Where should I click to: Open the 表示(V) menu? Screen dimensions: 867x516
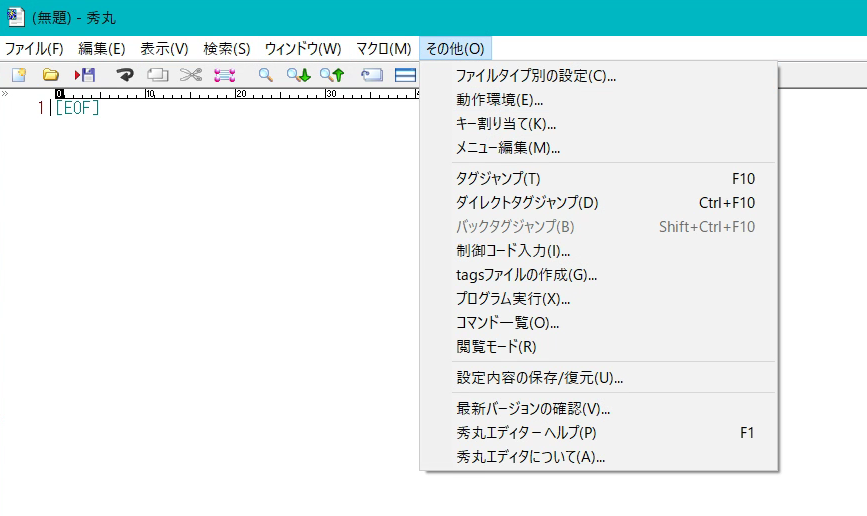tap(164, 49)
